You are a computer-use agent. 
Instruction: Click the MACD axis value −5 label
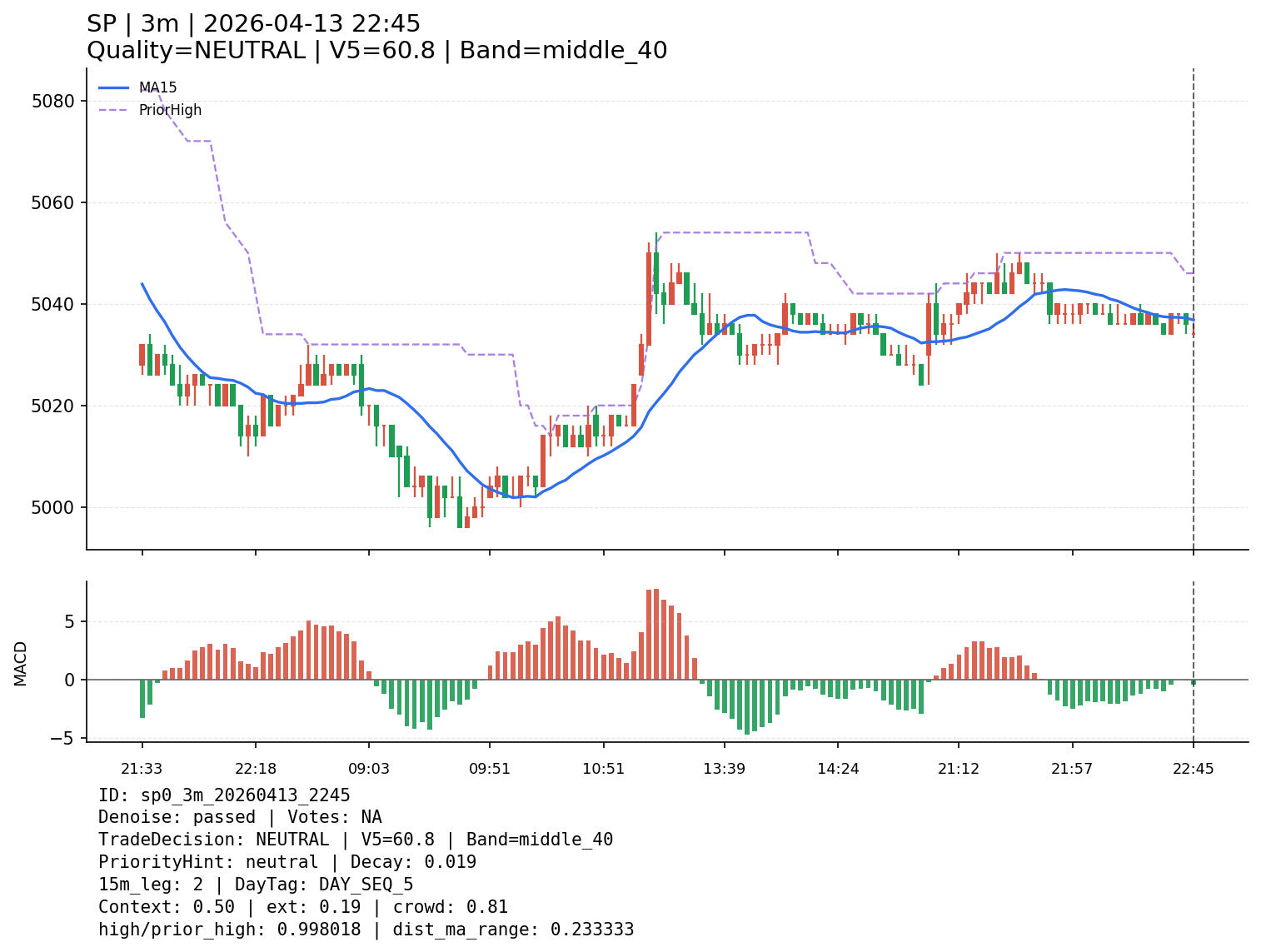tap(64, 738)
